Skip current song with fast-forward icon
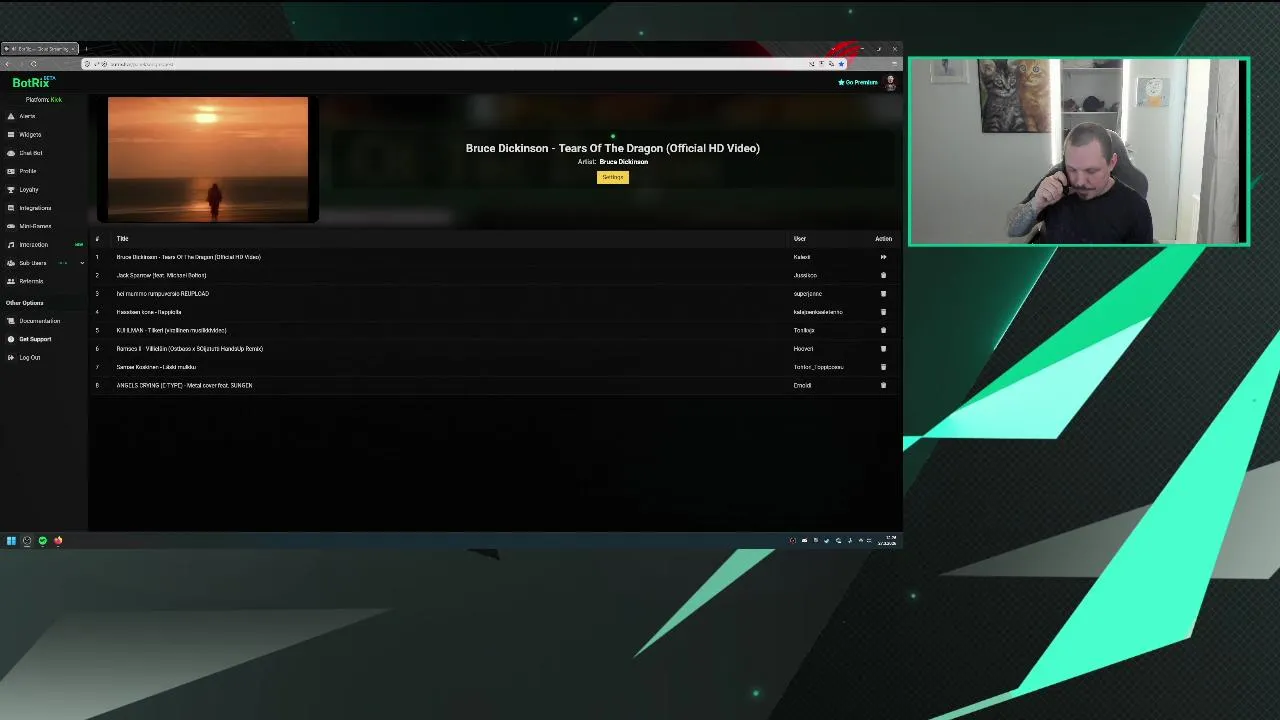 pos(883,257)
